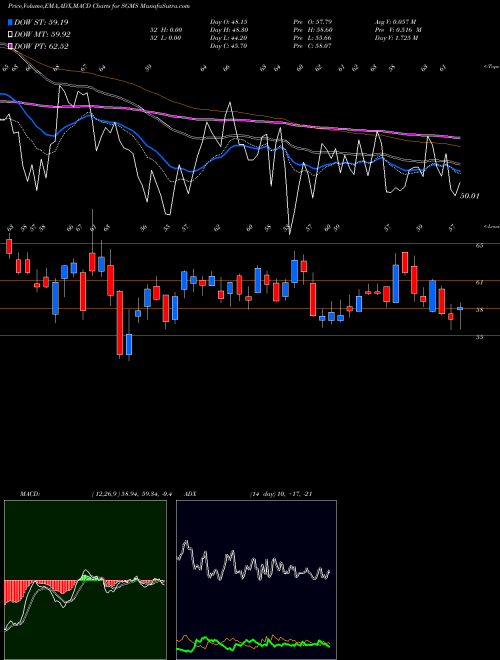Click the 61 price axis label

[x=479, y=282]
